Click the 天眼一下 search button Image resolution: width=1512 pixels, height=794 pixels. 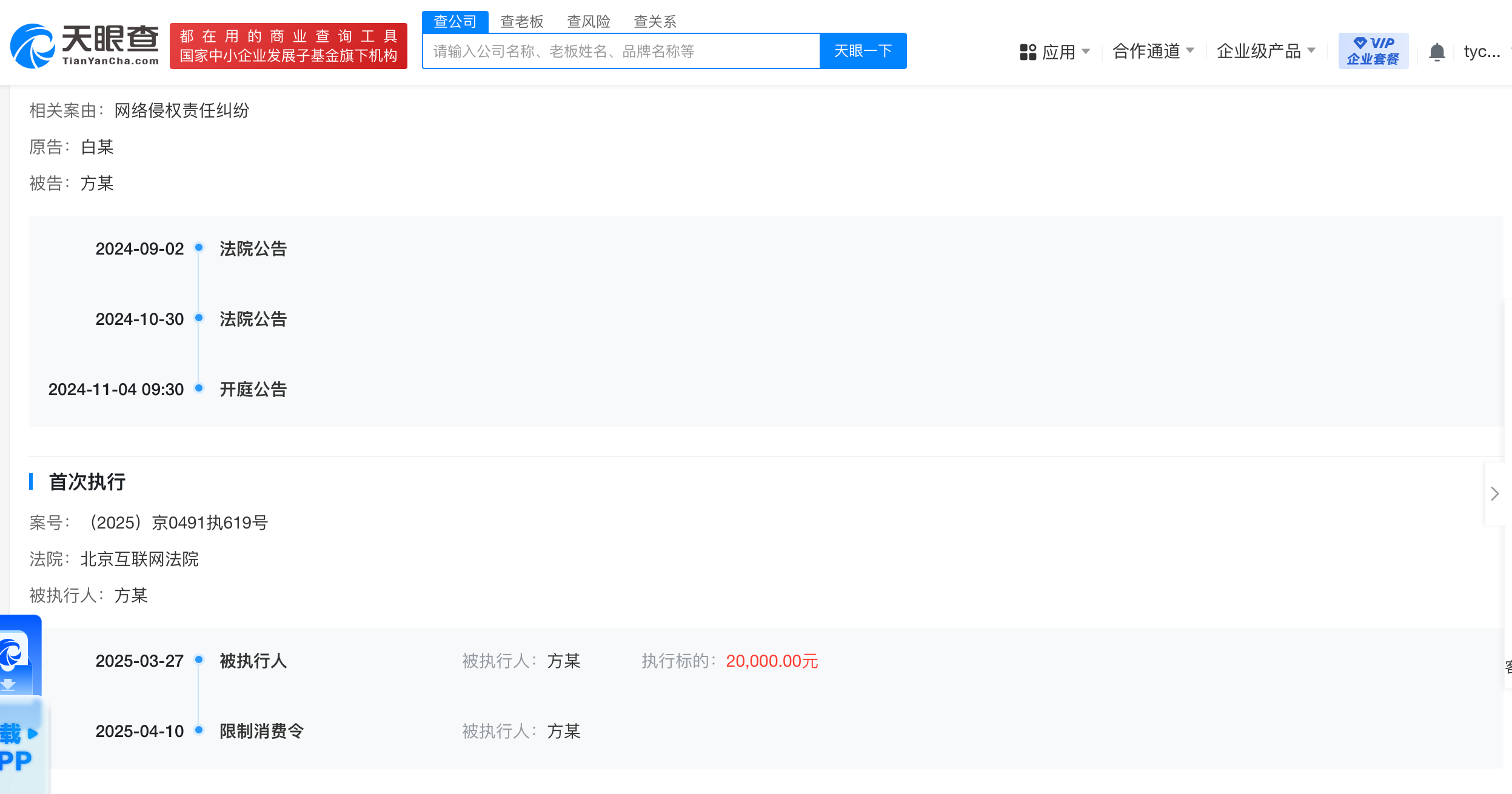pyautogui.click(x=863, y=51)
